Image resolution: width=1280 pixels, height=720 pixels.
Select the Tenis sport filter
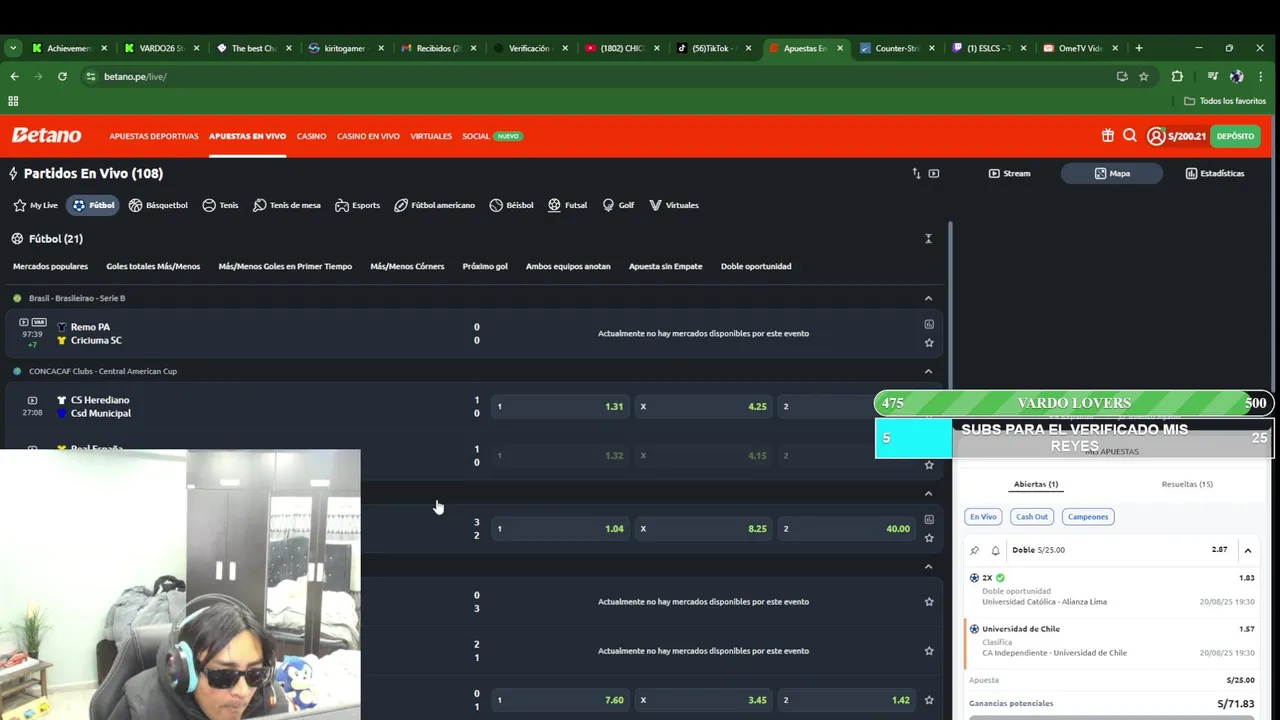(220, 205)
